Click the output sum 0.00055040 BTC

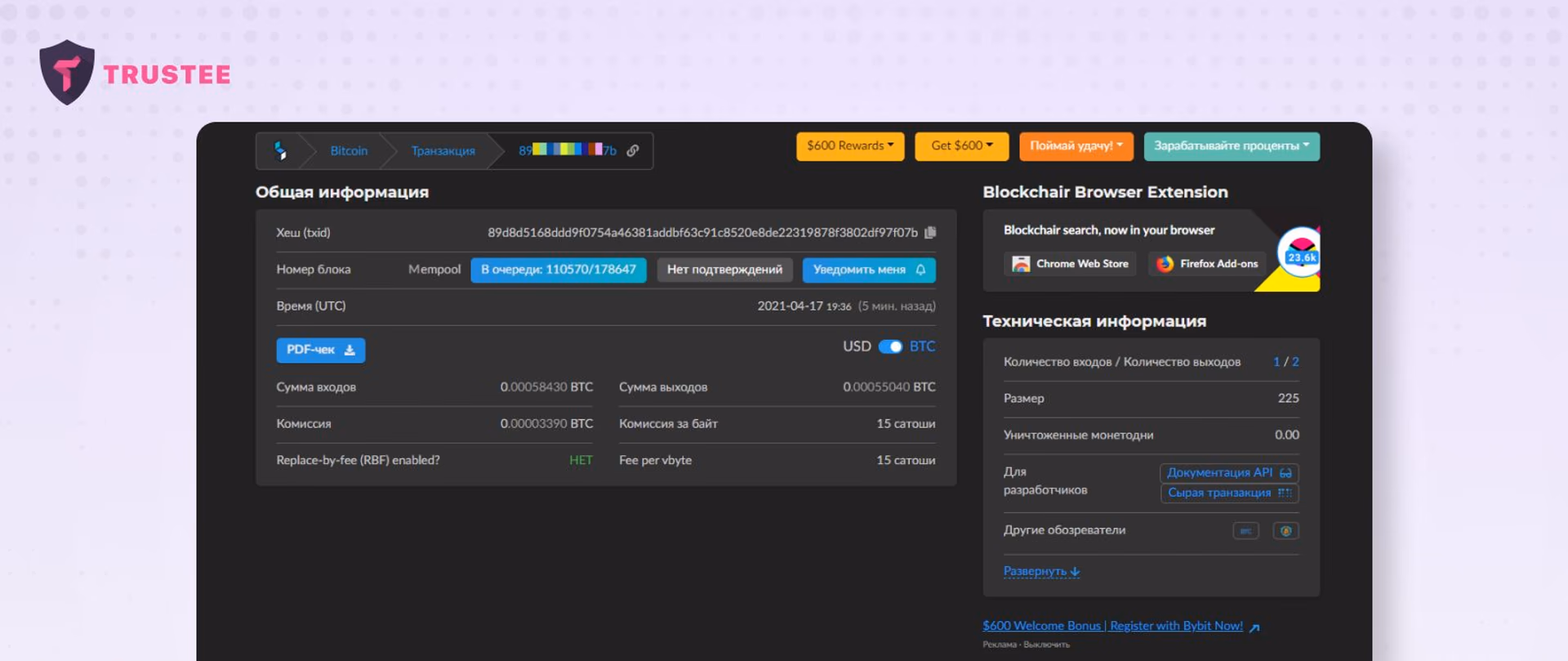(x=889, y=387)
